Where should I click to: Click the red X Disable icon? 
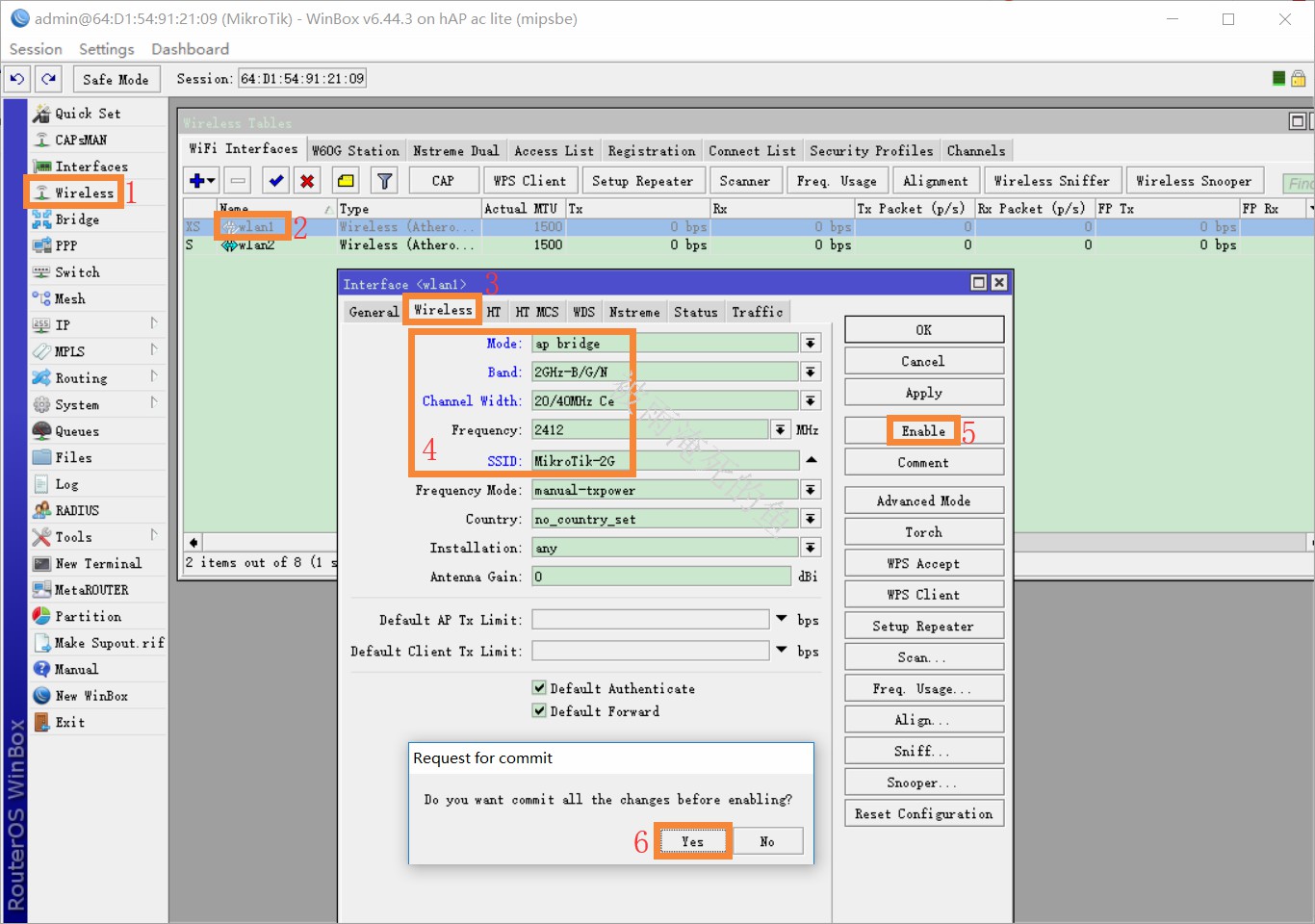pyautogui.click(x=307, y=181)
